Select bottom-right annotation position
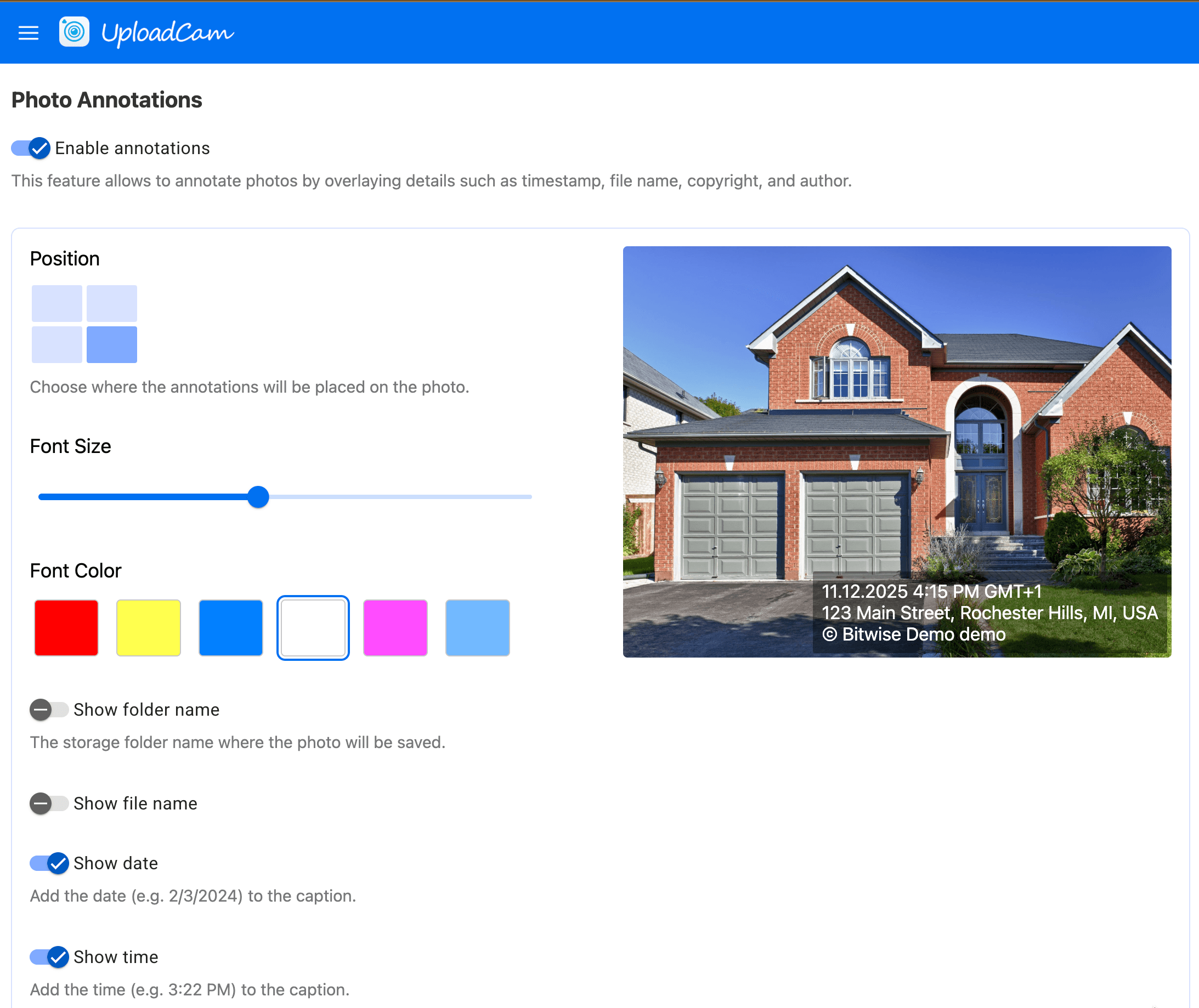The width and height of the screenshot is (1199, 1008). (x=112, y=344)
